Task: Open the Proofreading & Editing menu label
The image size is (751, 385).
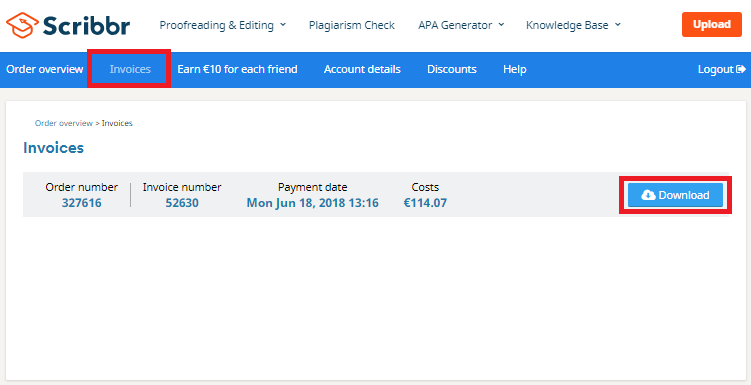Action: [216, 25]
